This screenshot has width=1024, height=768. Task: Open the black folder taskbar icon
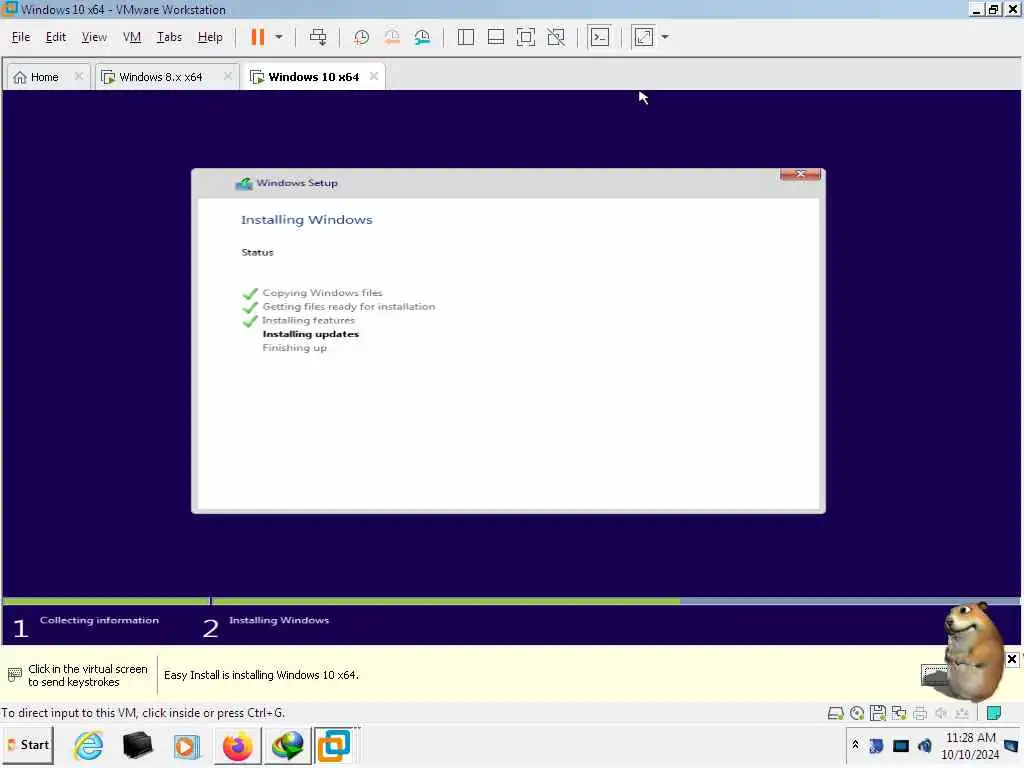137,745
